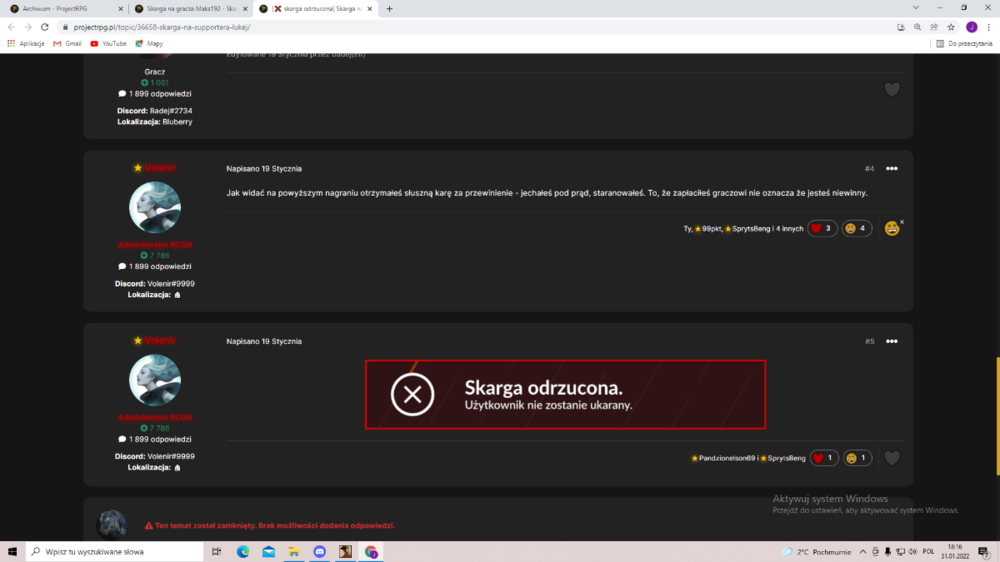This screenshot has height=562, width=1000.
Task: React to post #5 with the heart icon
Action: click(x=892, y=458)
